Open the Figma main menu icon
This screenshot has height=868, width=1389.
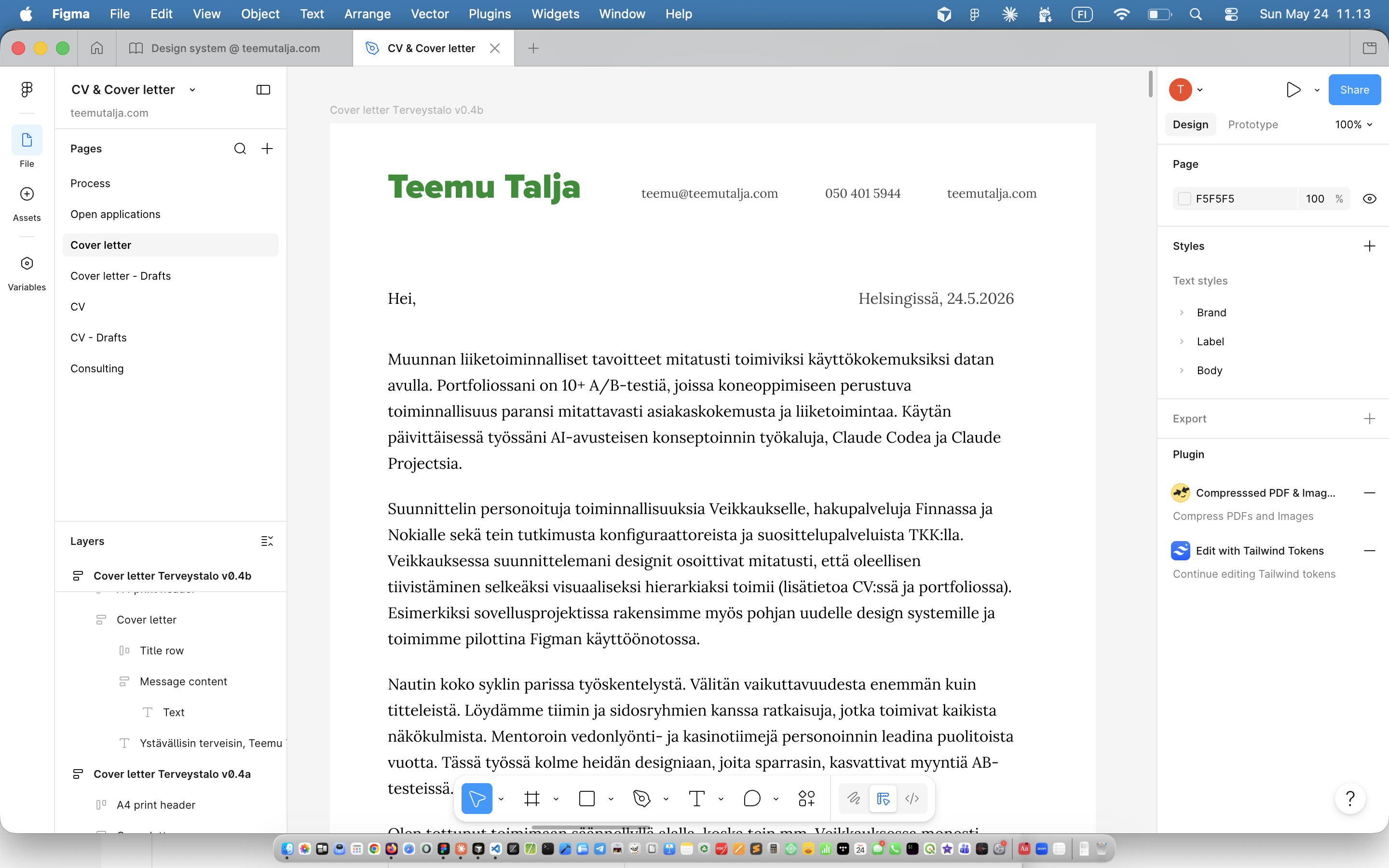[27, 89]
